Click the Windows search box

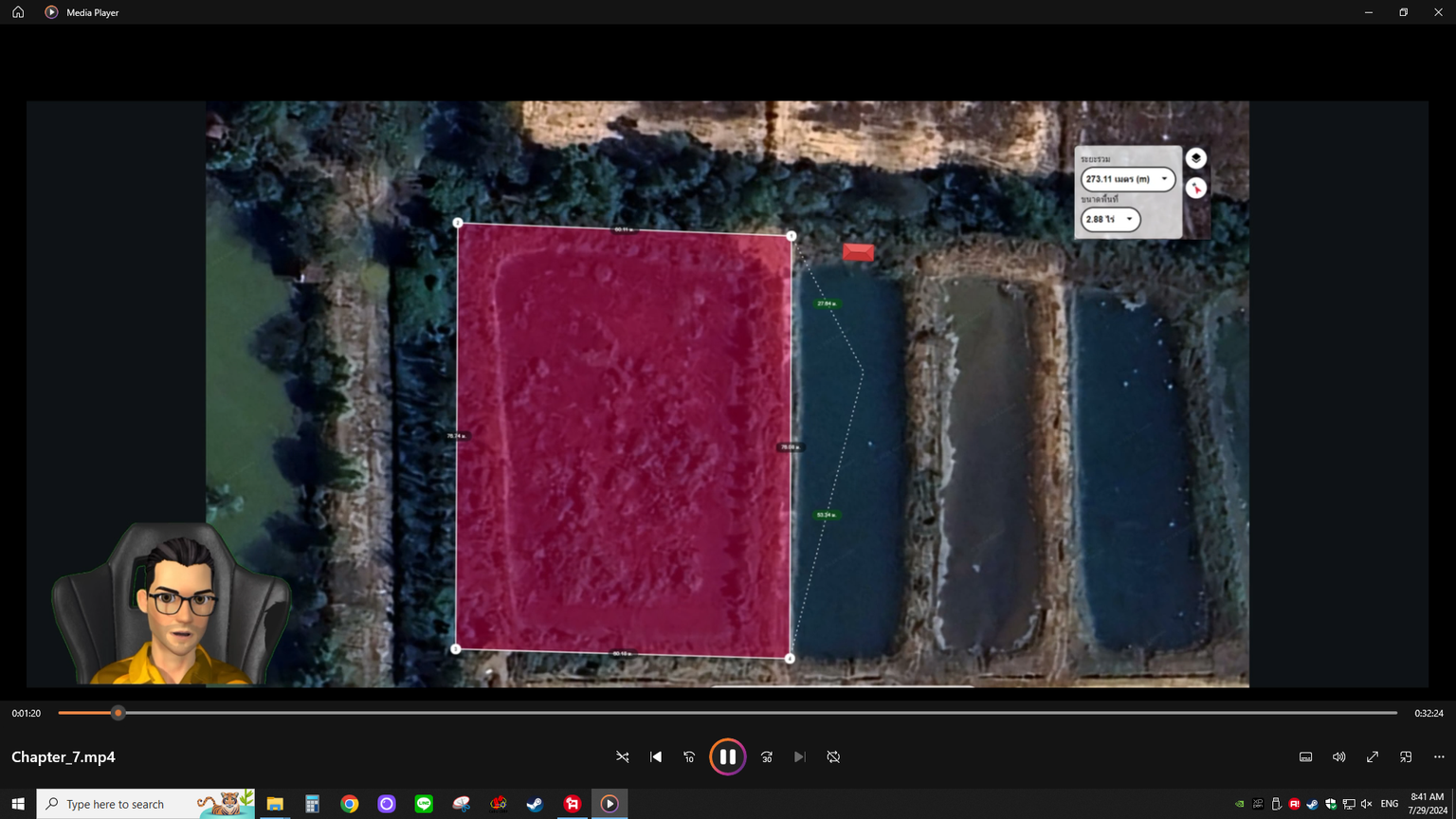tap(128, 804)
